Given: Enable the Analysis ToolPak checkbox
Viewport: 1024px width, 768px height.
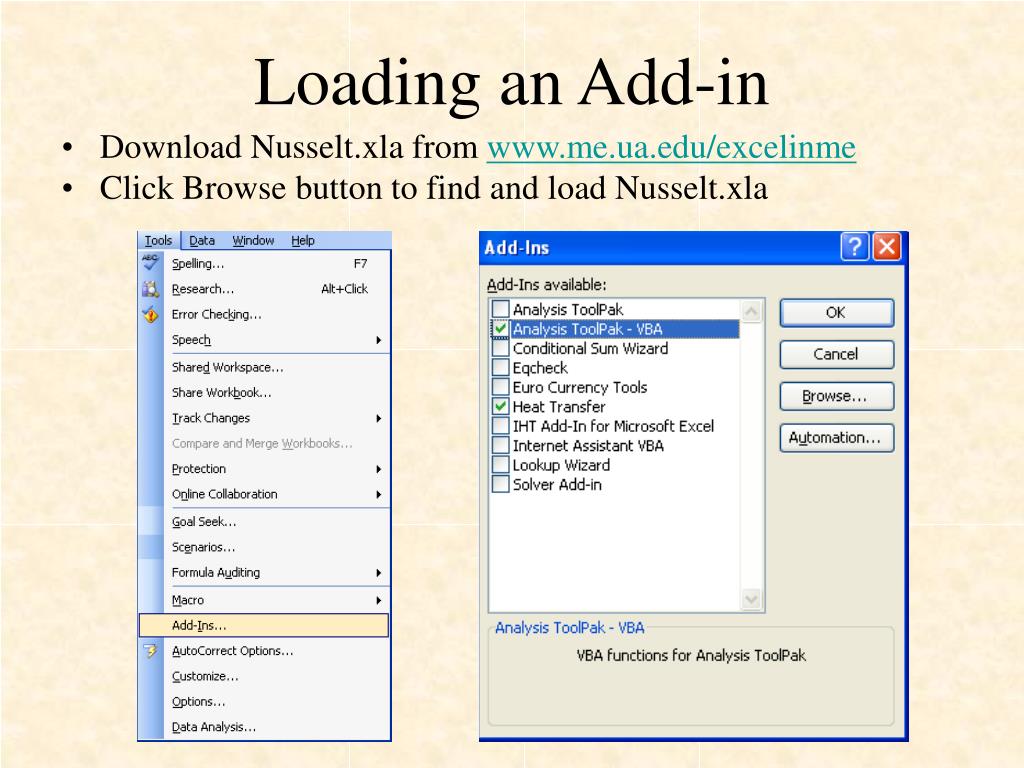Looking at the screenshot, I should (500, 308).
